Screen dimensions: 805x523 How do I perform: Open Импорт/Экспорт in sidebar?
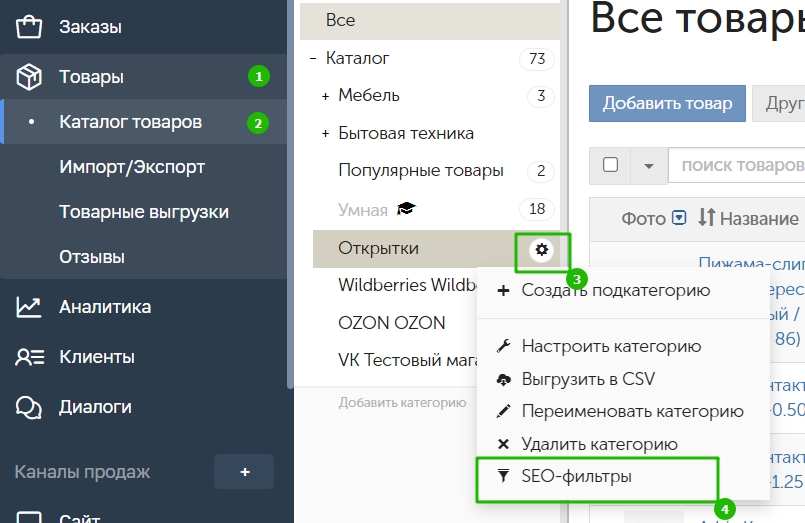[132, 167]
